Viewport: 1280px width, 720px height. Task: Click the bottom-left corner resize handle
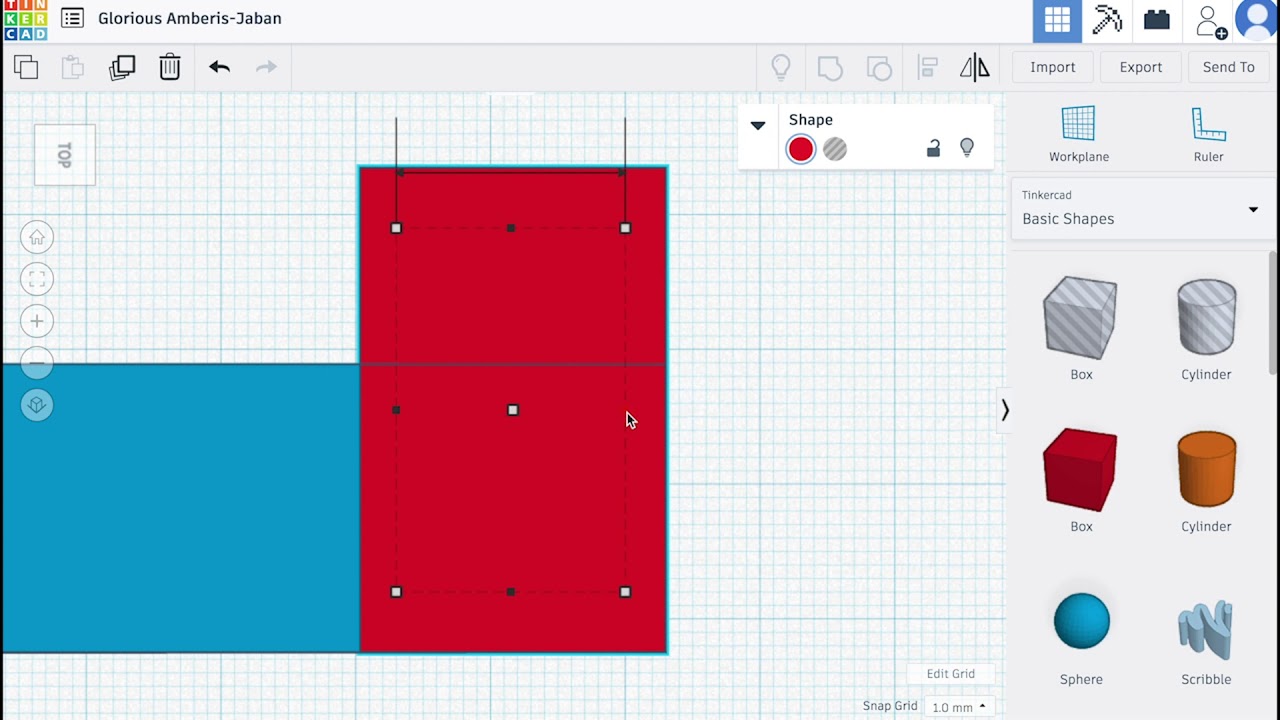tap(396, 592)
